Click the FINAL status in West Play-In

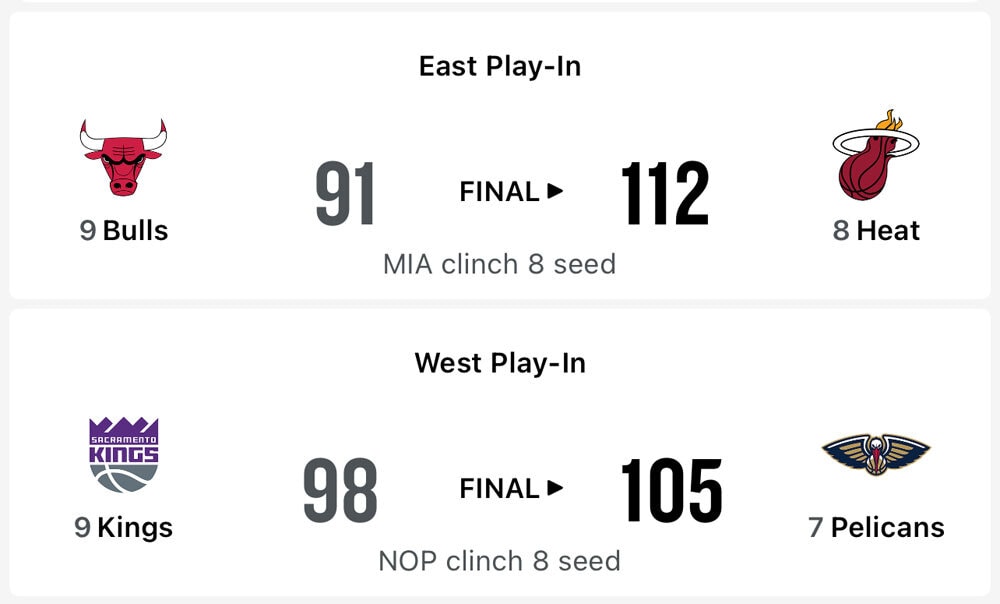pyautogui.click(x=500, y=488)
